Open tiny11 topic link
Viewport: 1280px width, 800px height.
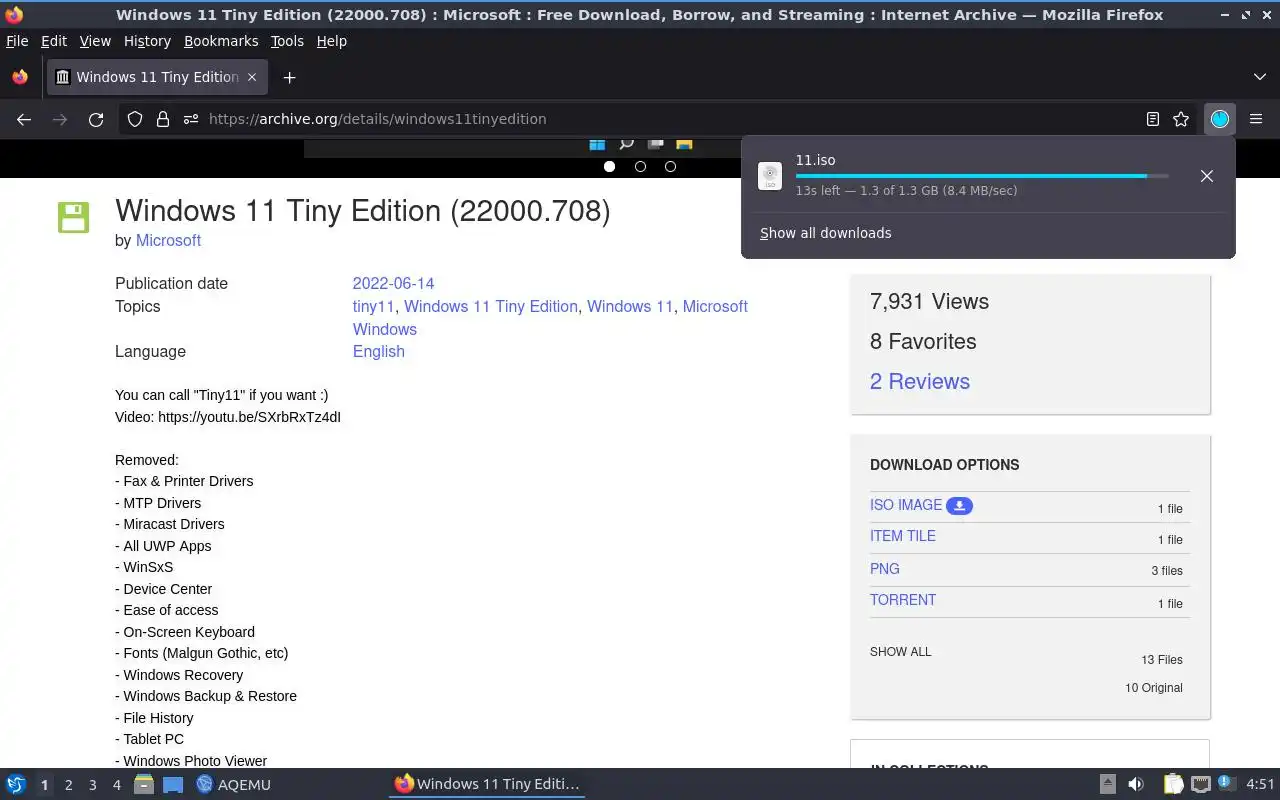click(373, 306)
